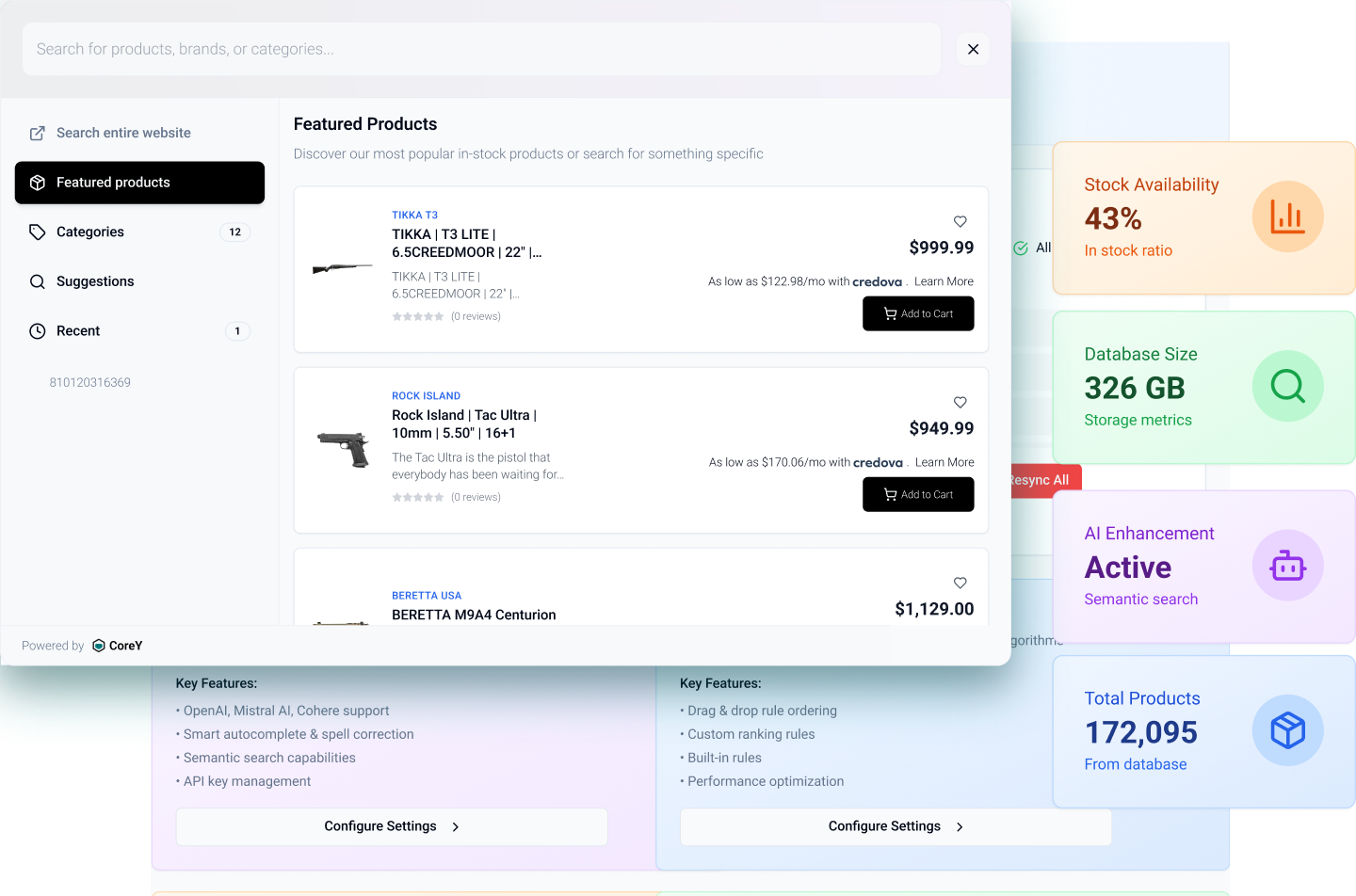Screen dimensions: 1356x896
Task: Click the AI Enhancement robot icon
Action: coord(1287,566)
